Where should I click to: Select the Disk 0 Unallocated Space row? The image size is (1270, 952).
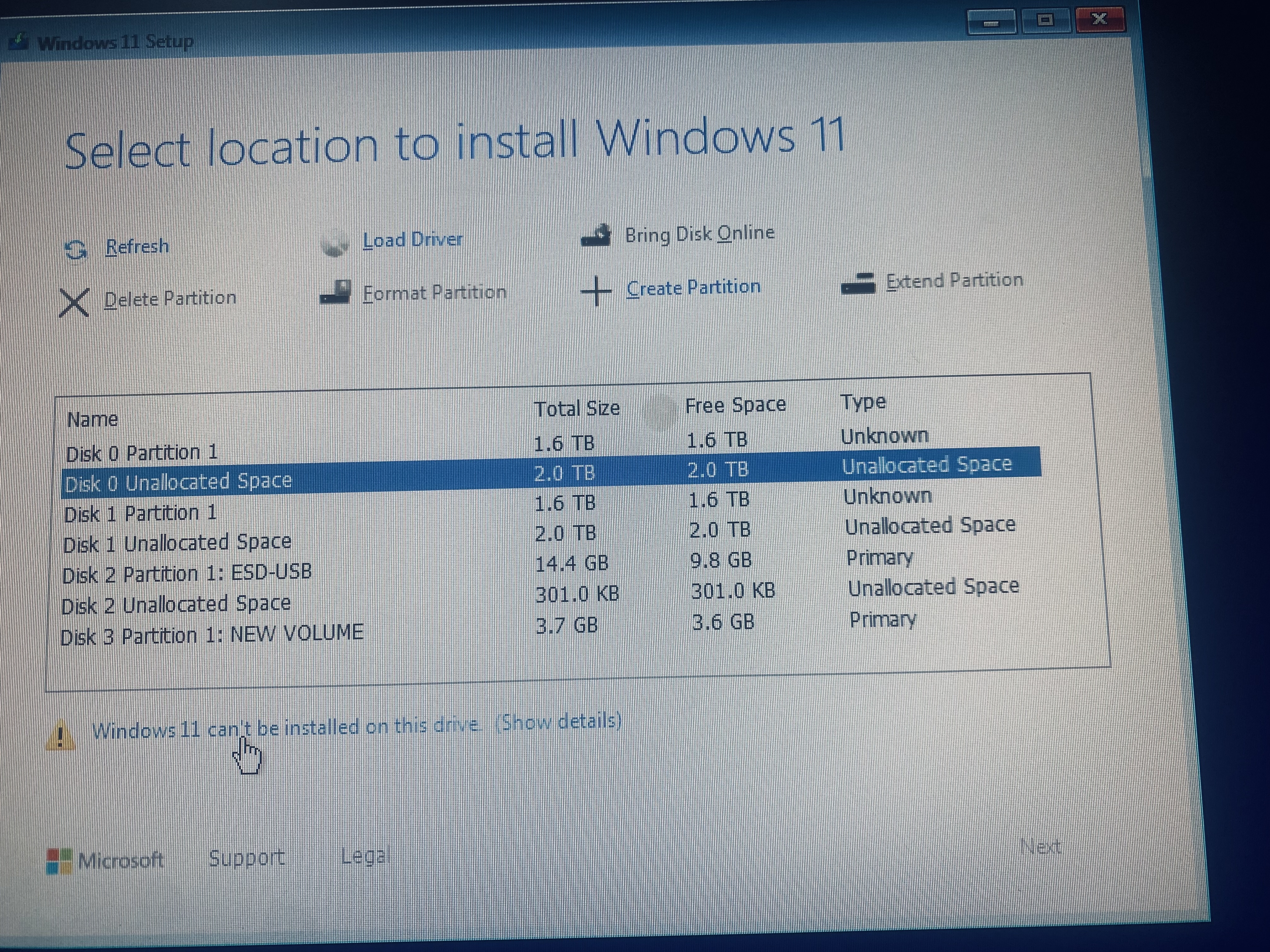[x=551, y=472]
